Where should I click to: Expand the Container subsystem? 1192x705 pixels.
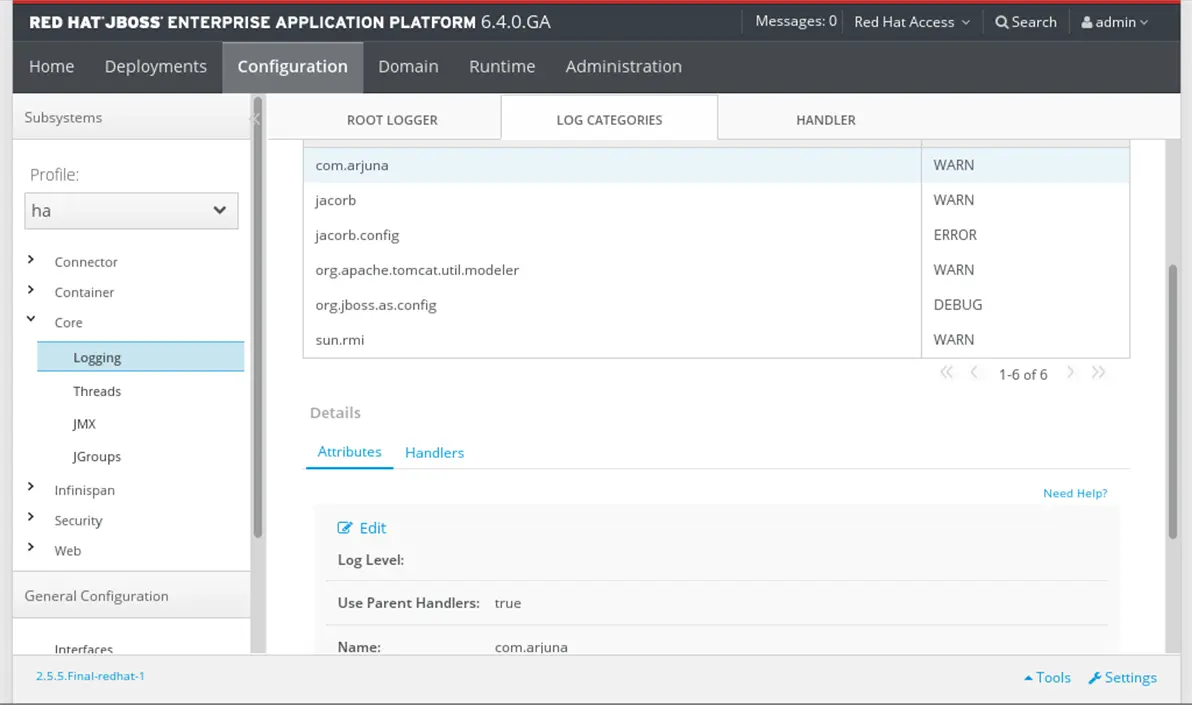tap(30, 290)
